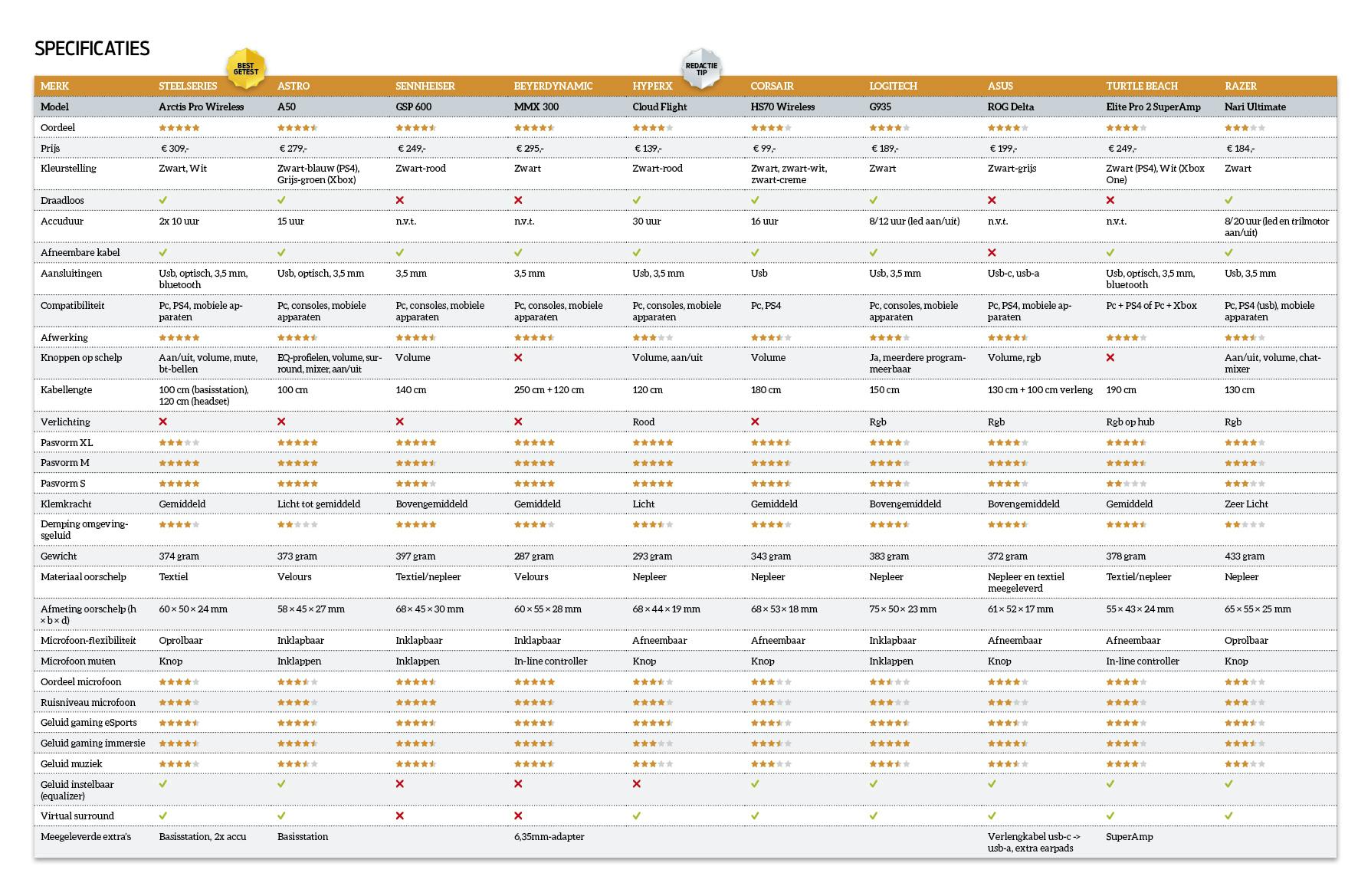Click HyperX's green check in Virtual surround row
The width and height of the screenshot is (1371, 896).
(637, 816)
